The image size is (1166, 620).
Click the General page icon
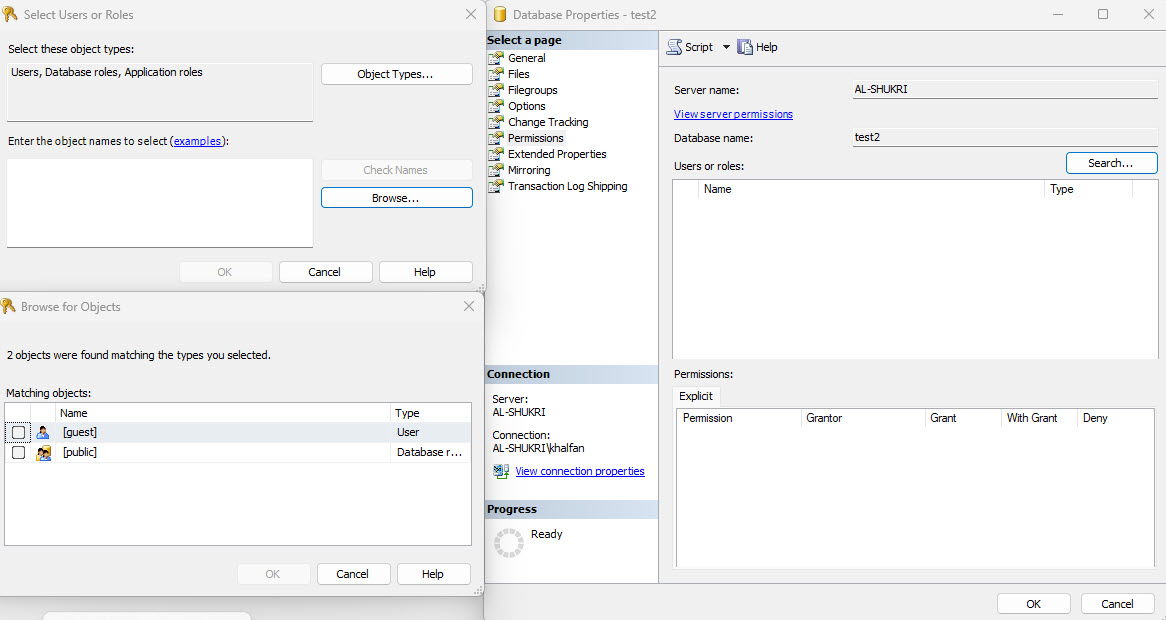(x=495, y=58)
